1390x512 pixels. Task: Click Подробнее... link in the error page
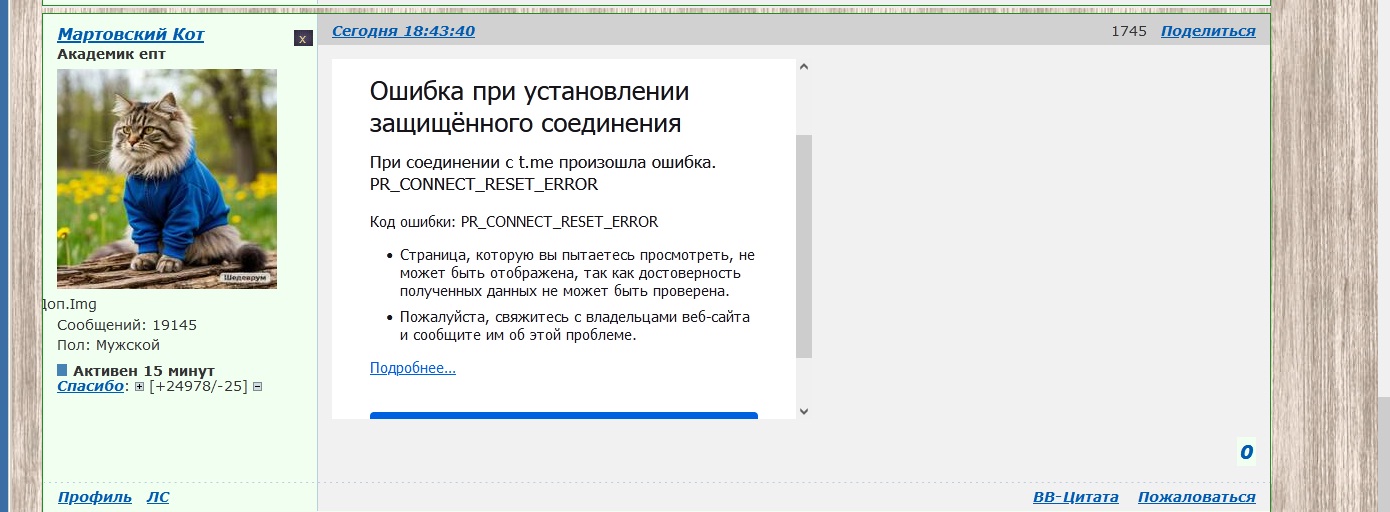pos(412,368)
